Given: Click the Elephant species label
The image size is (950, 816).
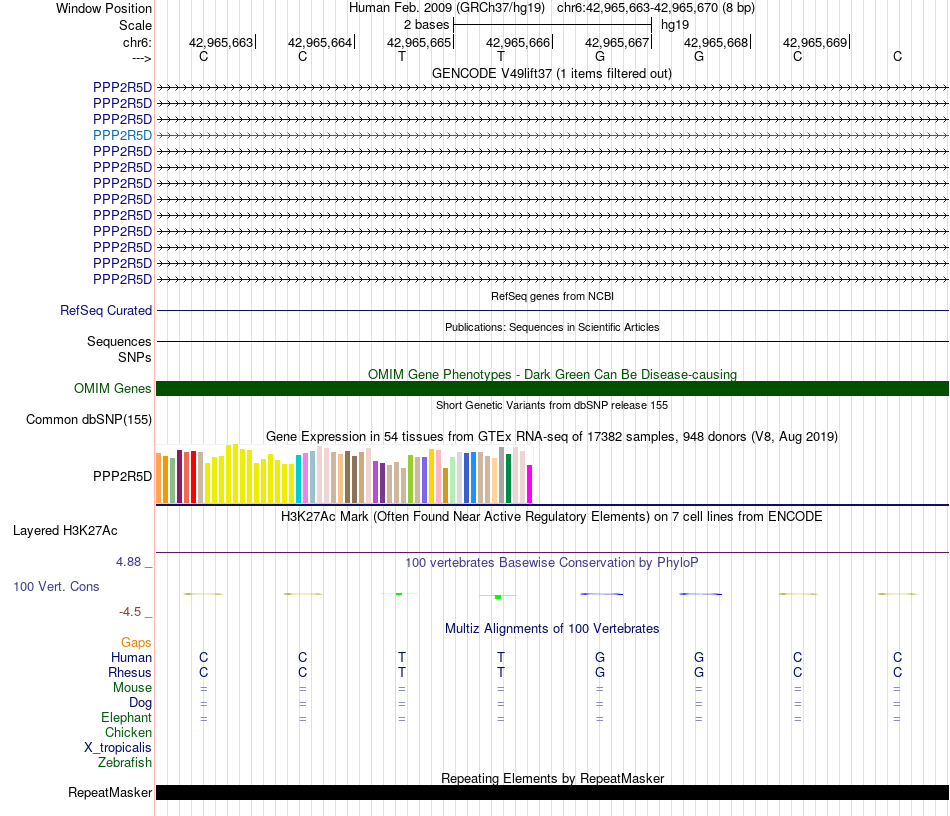Looking at the screenshot, I should pos(127,717).
